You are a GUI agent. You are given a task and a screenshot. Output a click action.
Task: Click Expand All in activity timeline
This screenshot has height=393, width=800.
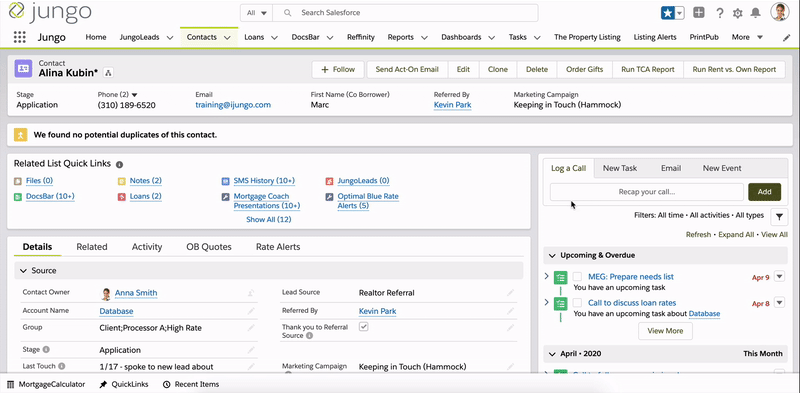click(x=736, y=235)
